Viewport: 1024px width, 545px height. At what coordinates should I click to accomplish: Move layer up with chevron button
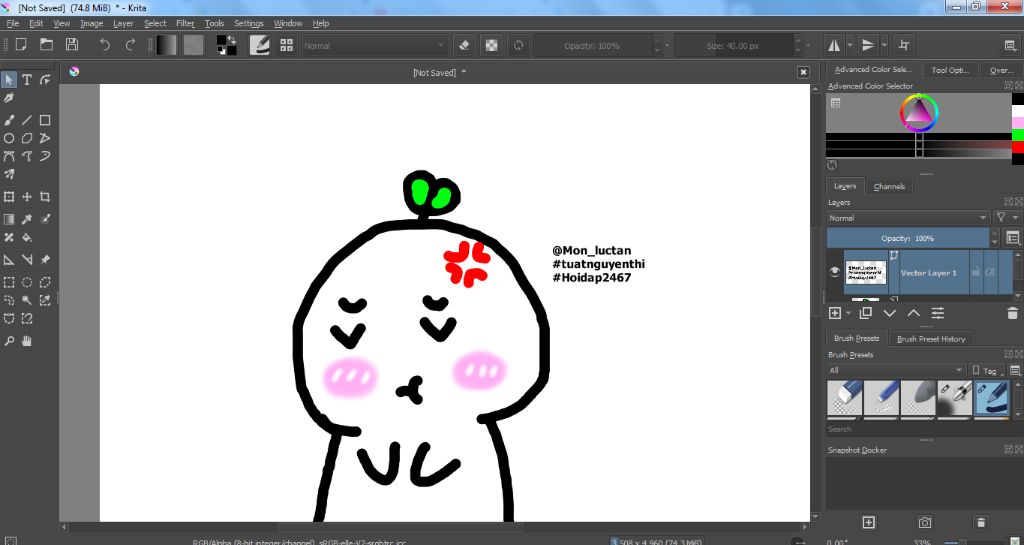(x=914, y=313)
